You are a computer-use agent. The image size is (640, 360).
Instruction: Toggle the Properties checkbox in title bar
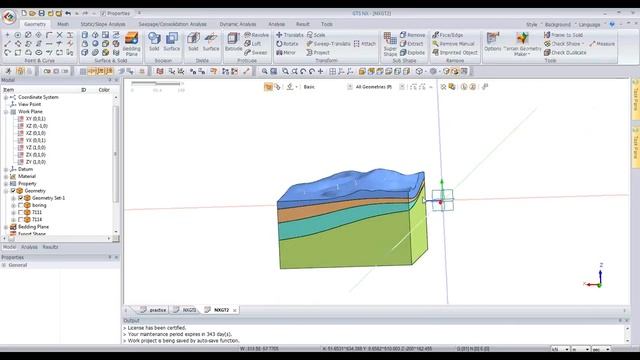point(103,13)
